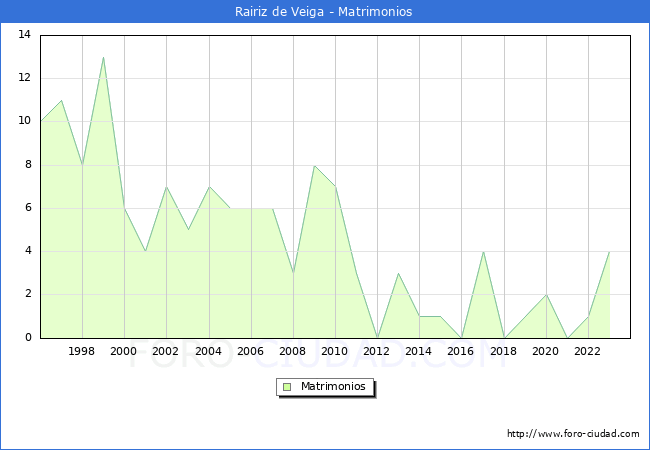
Task: Click the green Matrimonios legend swatch
Action: 287,387
